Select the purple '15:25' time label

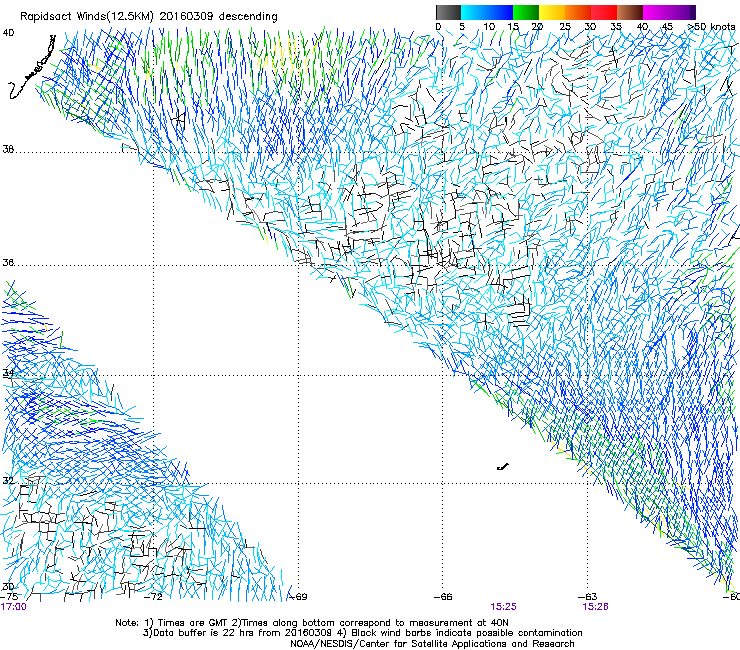(503, 607)
